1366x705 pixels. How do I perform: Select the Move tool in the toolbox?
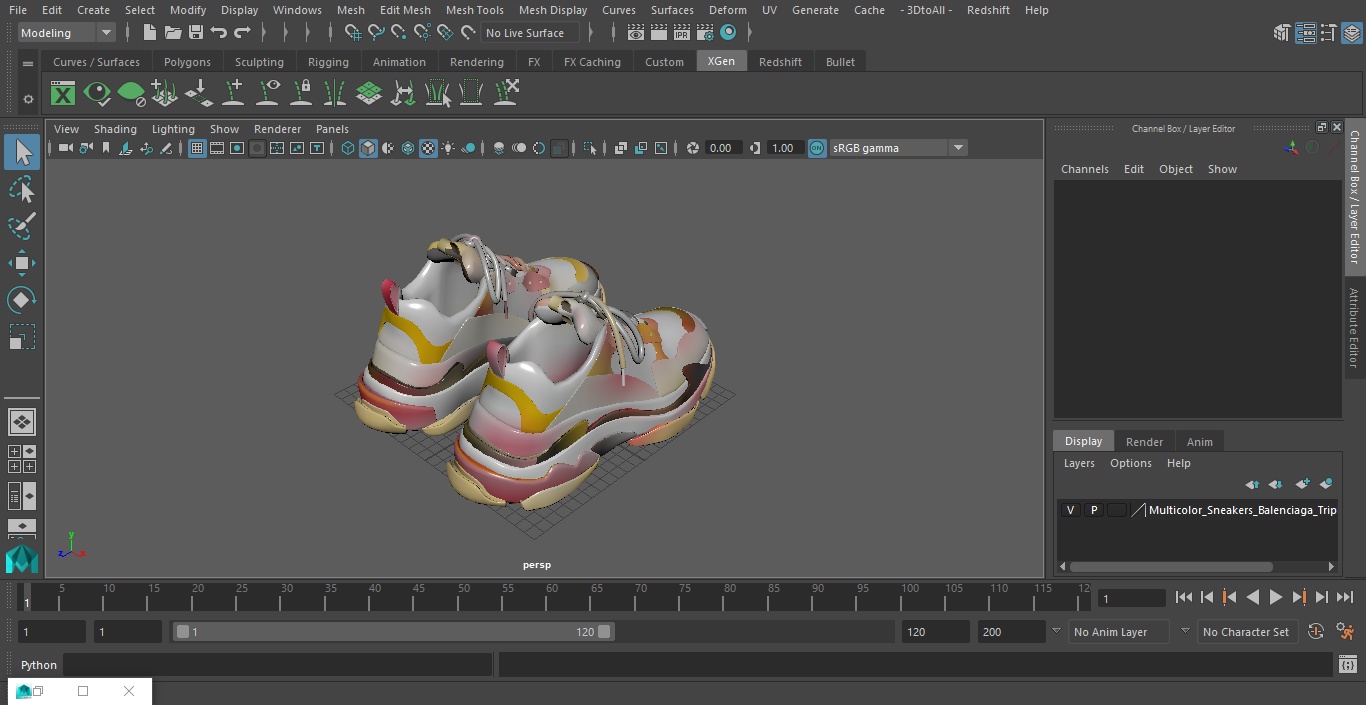21,264
